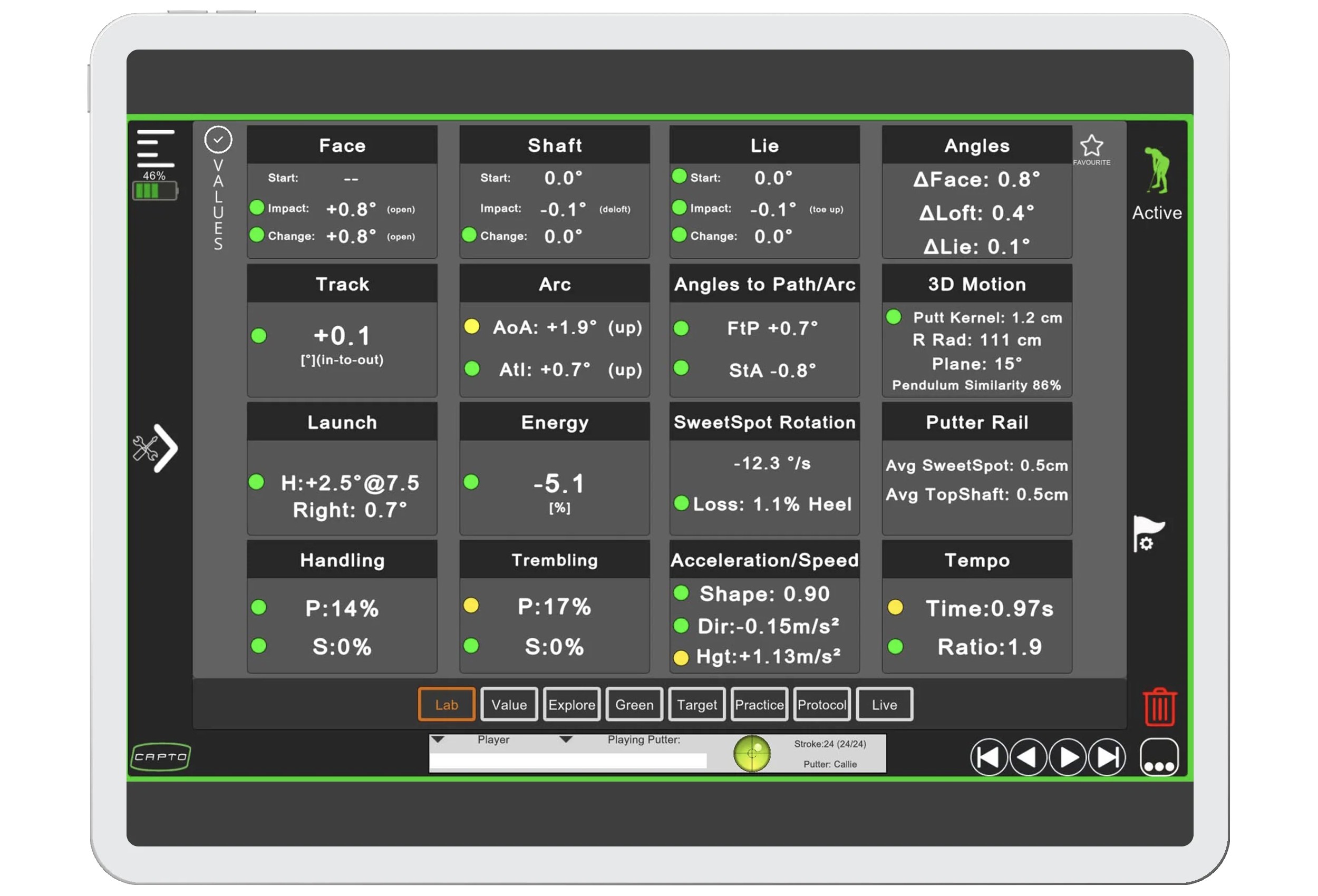Click green dot beside Face Impact
1318x896 pixels.
(257, 208)
